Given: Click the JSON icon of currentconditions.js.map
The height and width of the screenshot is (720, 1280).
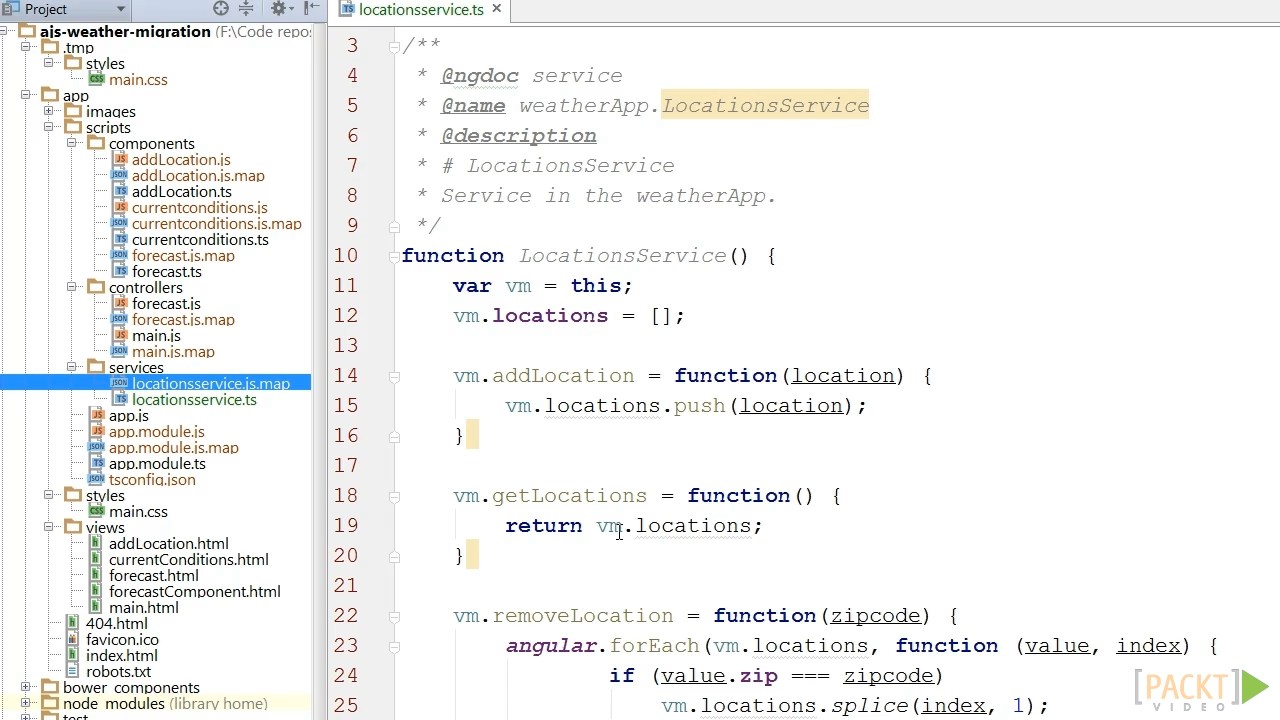Looking at the screenshot, I should point(120,223).
